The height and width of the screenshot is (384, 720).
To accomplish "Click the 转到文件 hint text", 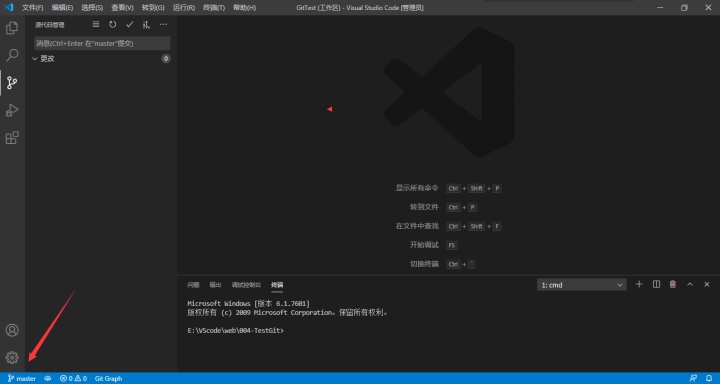I will coord(424,207).
